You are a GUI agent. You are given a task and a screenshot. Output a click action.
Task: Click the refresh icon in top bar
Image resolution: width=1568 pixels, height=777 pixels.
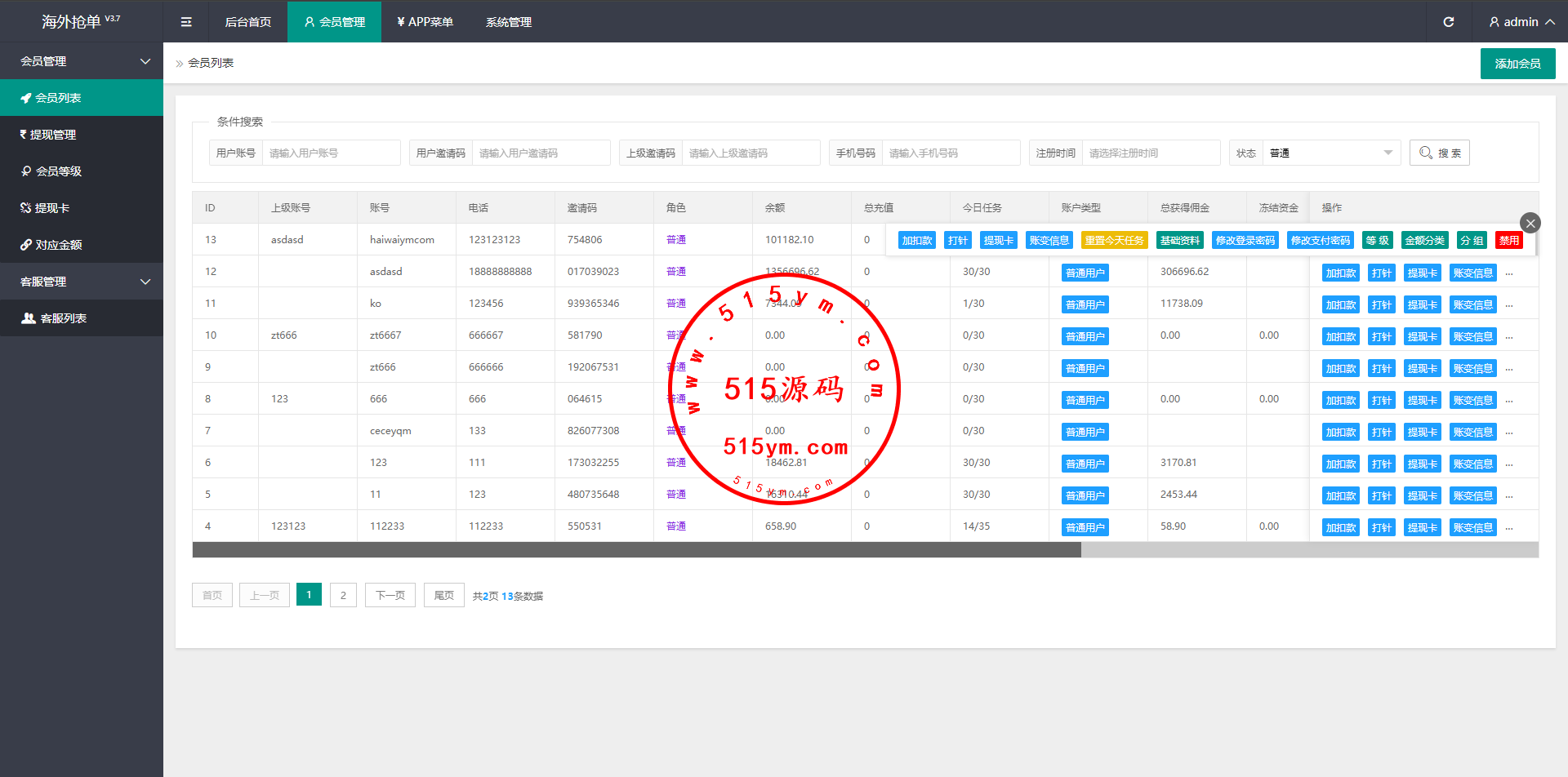[1448, 22]
